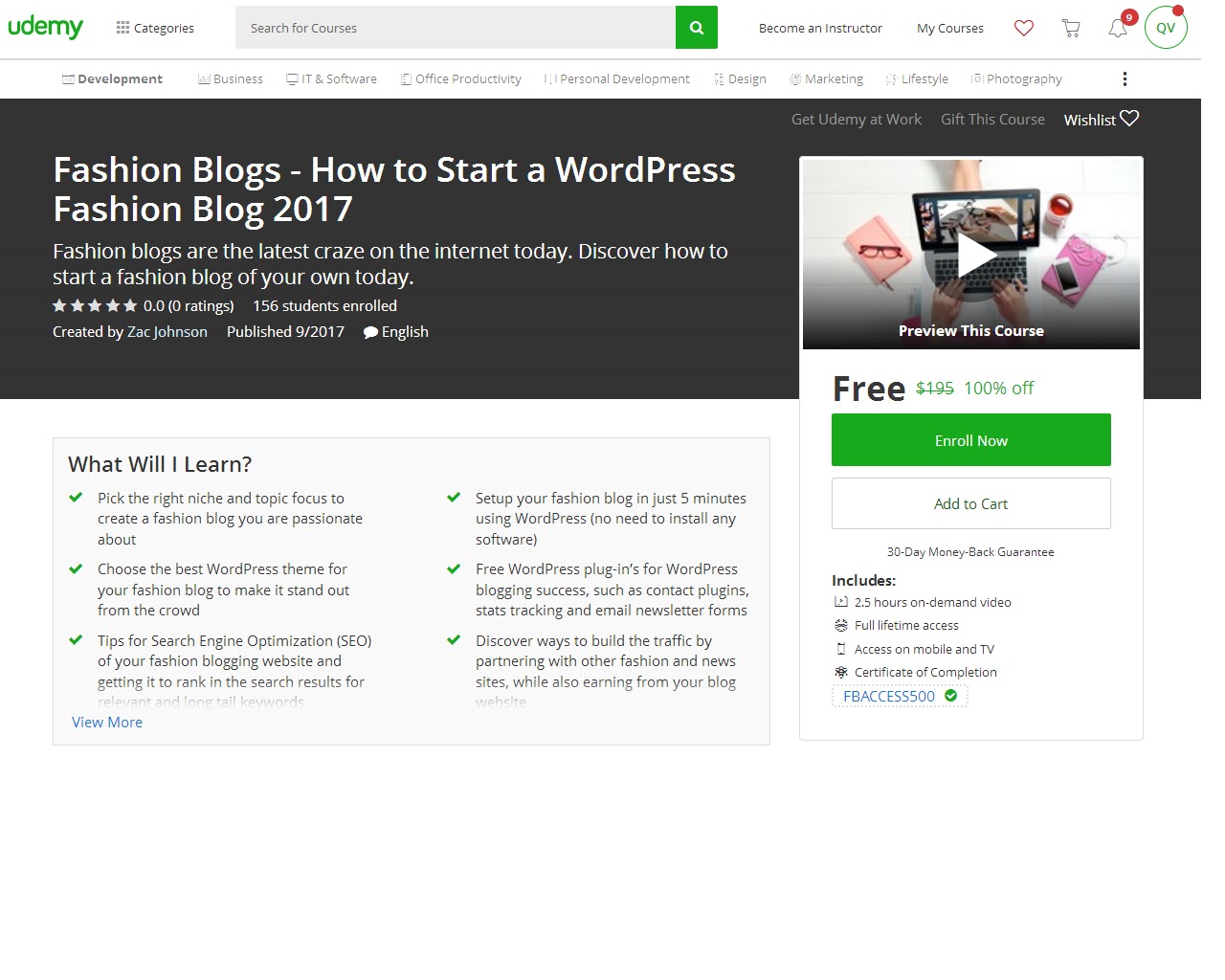
Task: Click the '30-Day Money-Back Guarantee' text
Action: 970,551
